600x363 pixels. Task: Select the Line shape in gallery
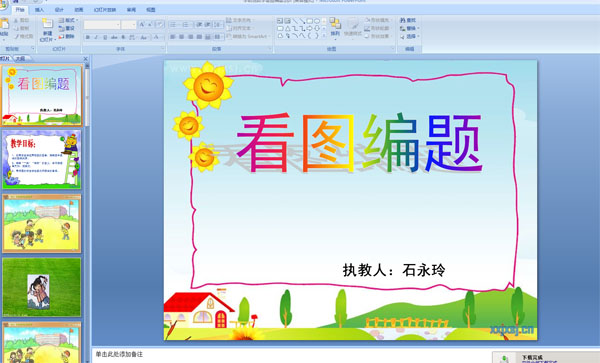tap(295, 21)
